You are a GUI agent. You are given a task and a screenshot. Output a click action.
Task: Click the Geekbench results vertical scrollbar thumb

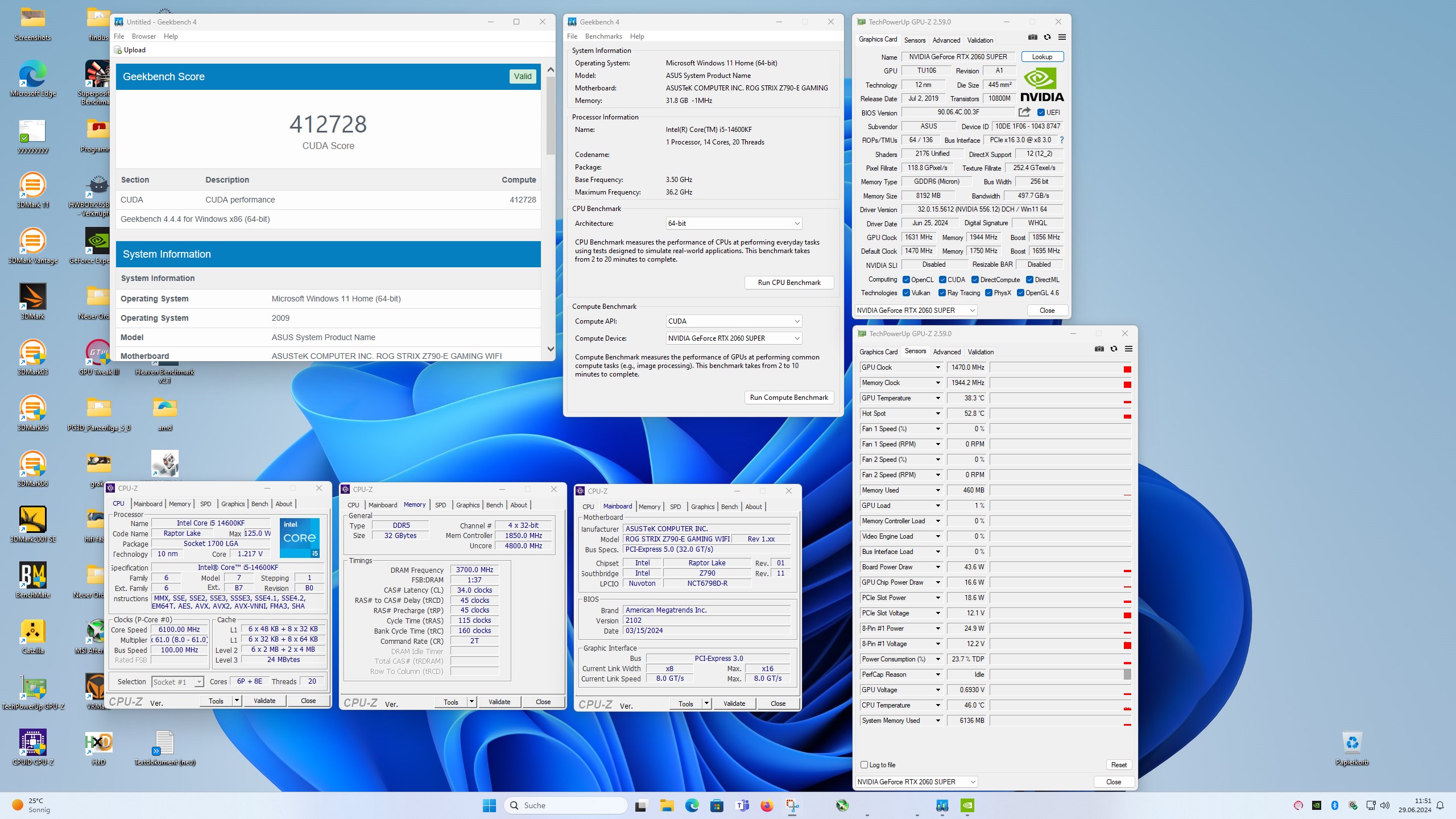[551, 115]
